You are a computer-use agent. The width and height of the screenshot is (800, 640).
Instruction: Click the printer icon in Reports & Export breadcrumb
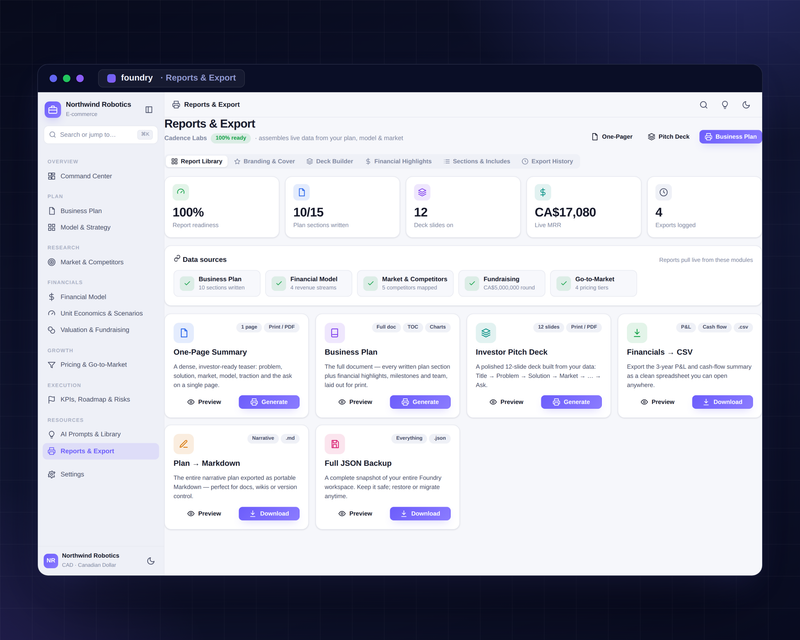176,105
